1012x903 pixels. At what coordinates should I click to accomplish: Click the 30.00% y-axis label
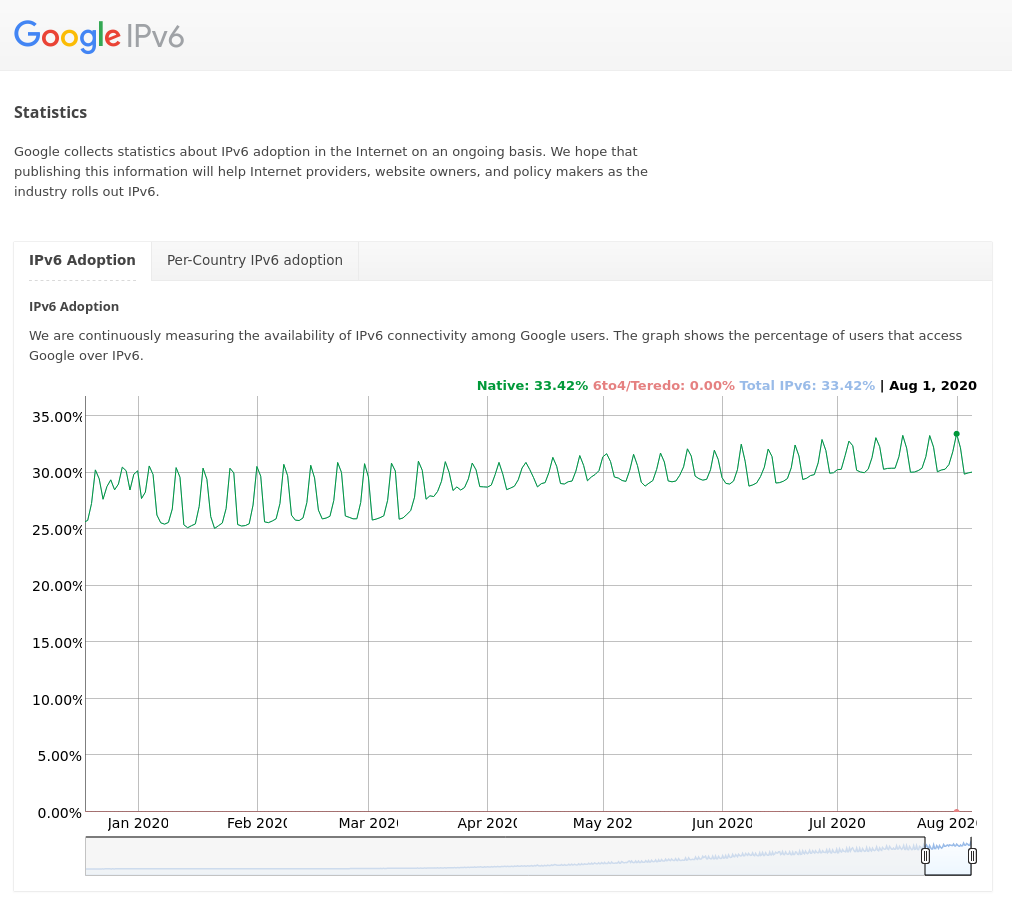(57, 473)
